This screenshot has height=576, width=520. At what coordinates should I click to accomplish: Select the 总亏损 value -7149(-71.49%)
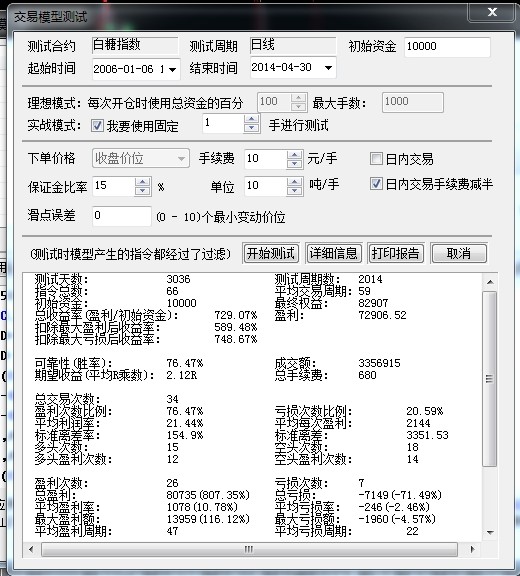click(400, 495)
